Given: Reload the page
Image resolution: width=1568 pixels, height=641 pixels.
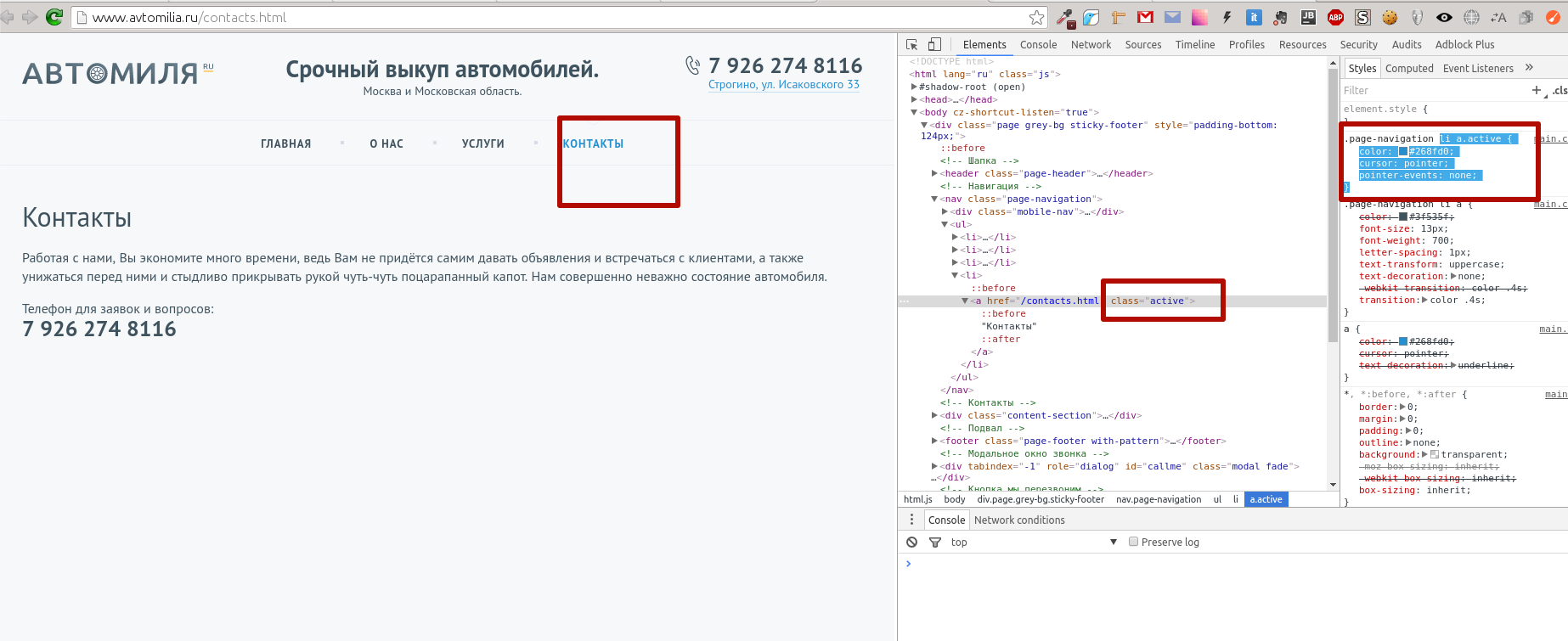Looking at the screenshot, I should pos(54,17).
